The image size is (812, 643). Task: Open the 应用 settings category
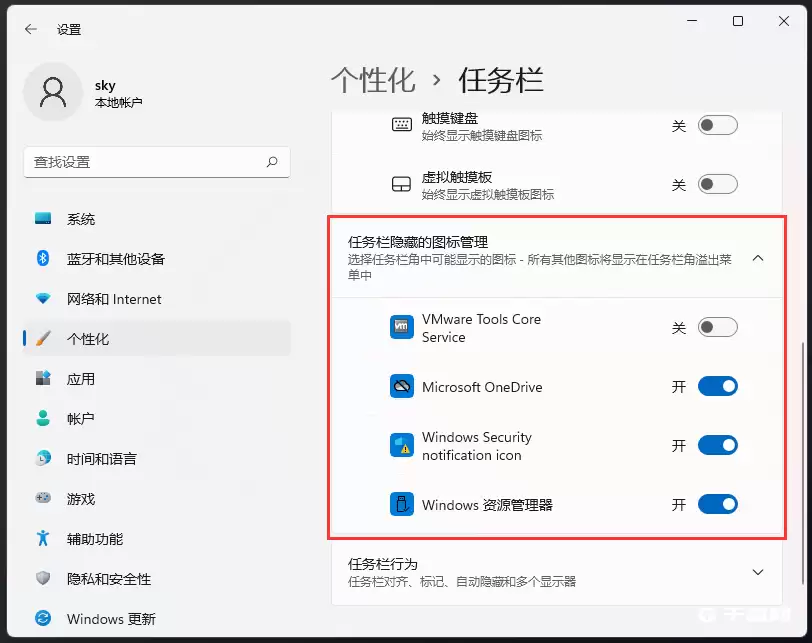coord(157,378)
